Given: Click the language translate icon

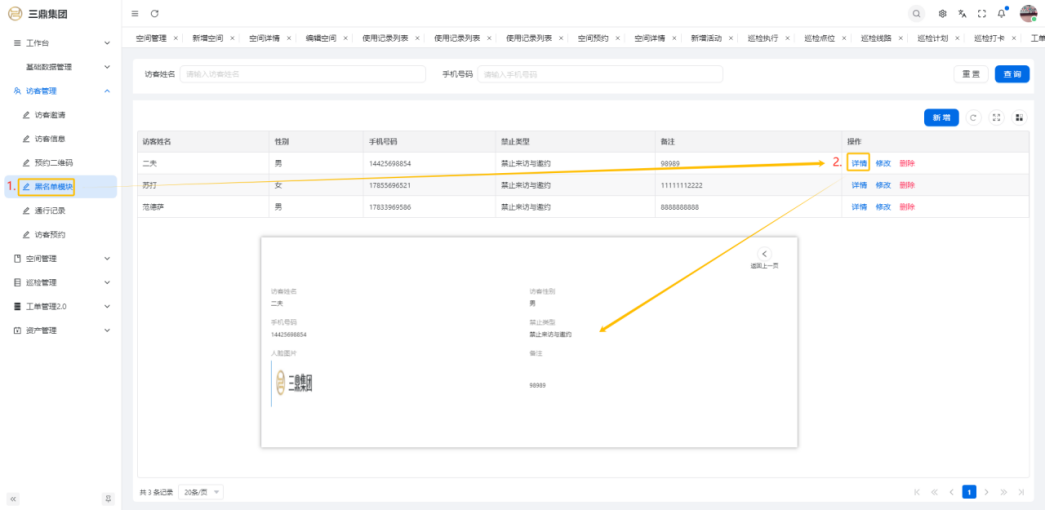Looking at the screenshot, I should point(962,13).
